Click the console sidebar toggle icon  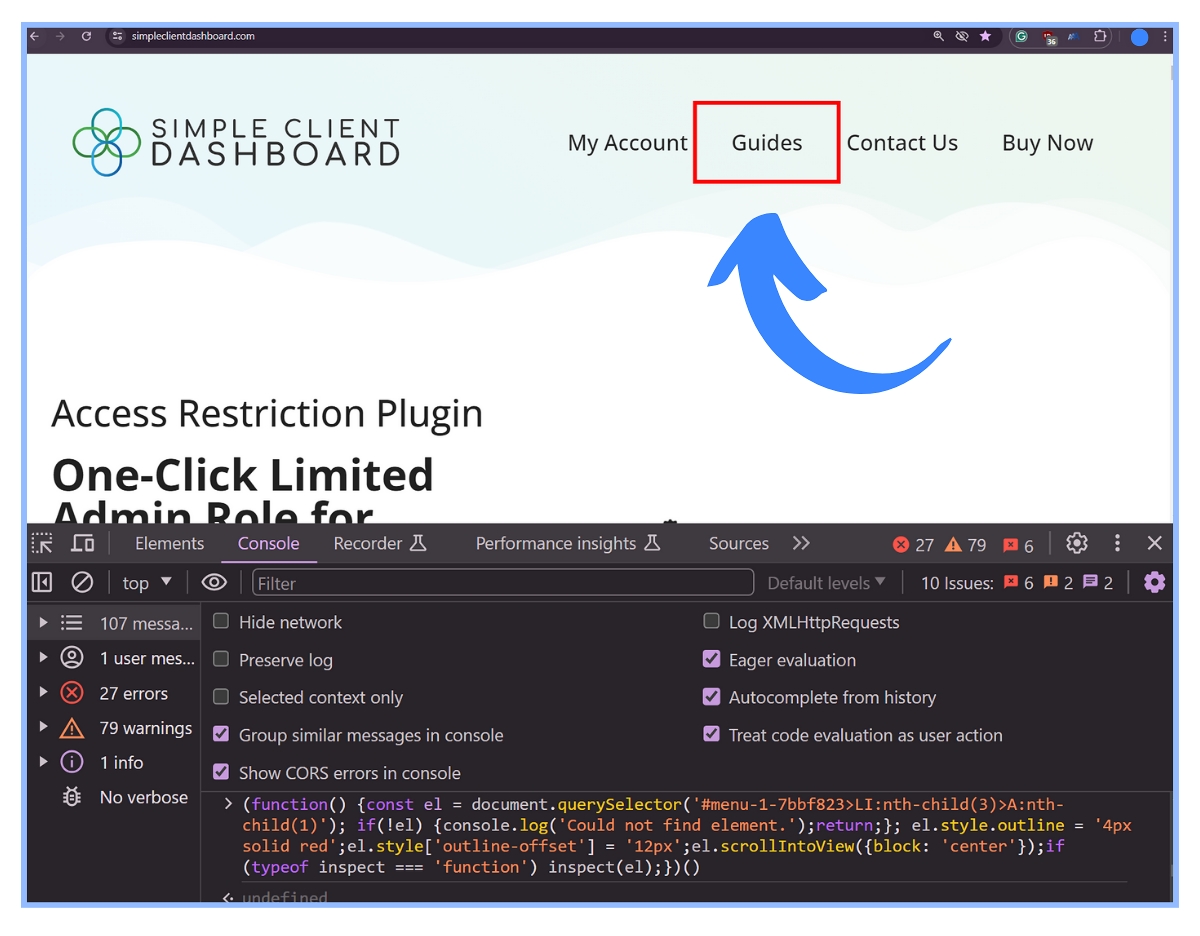[x=42, y=582]
